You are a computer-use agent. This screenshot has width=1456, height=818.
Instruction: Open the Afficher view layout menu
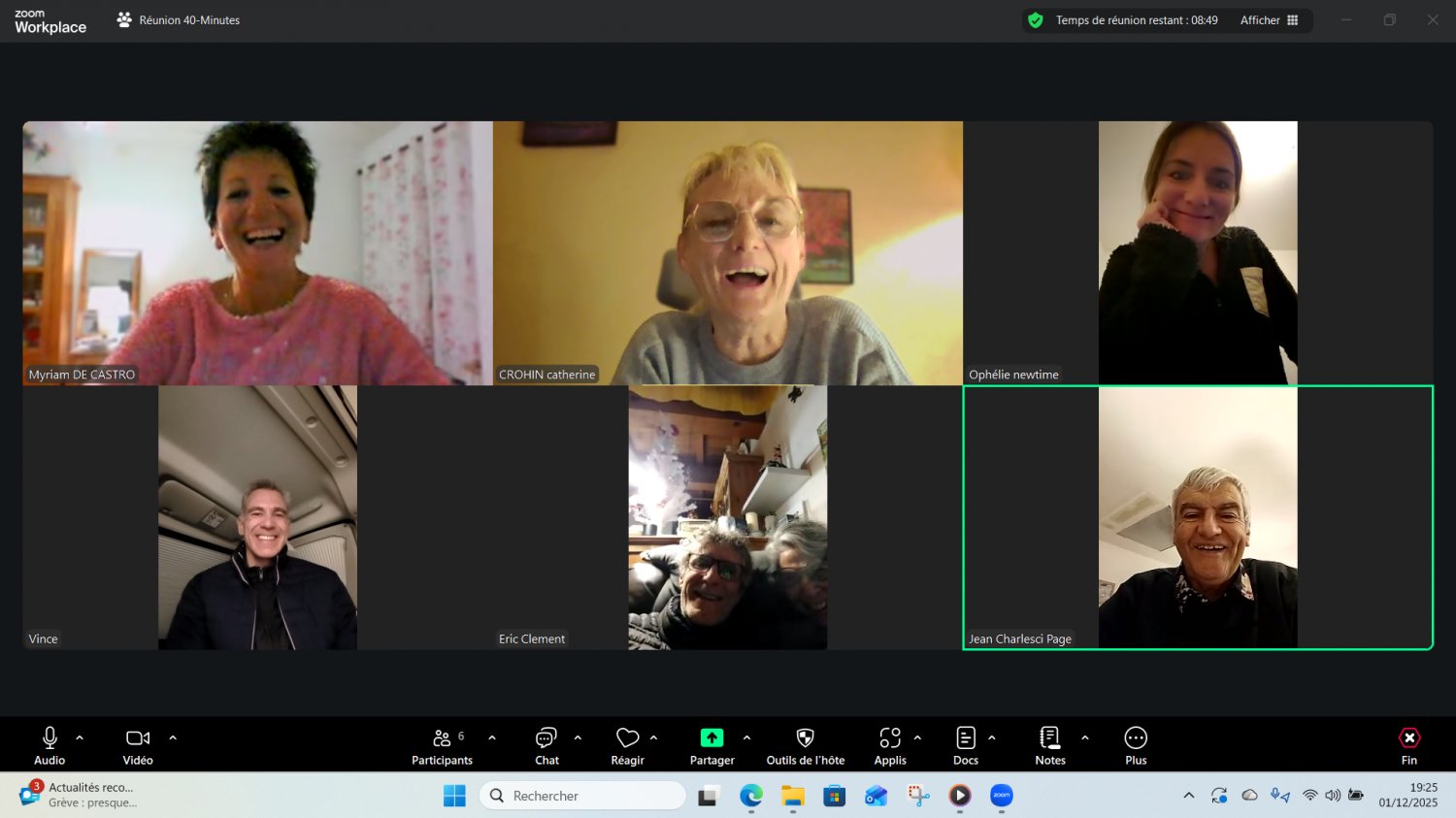click(x=1269, y=20)
